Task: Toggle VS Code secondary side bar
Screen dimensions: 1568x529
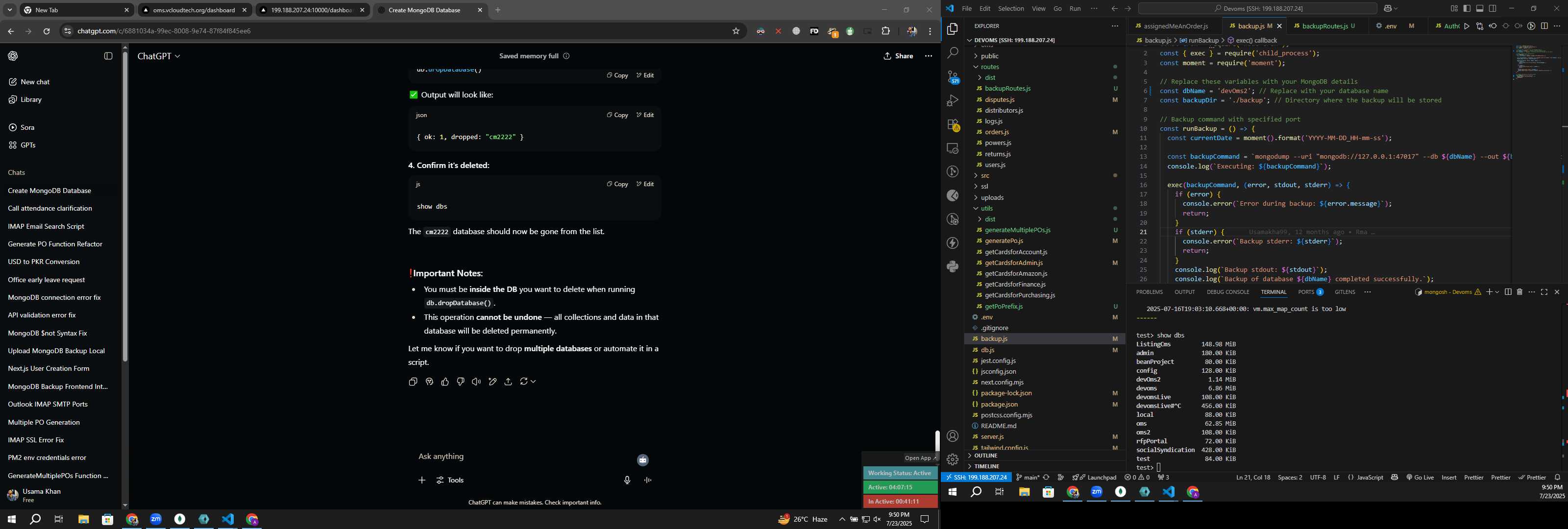Action: [1493, 8]
